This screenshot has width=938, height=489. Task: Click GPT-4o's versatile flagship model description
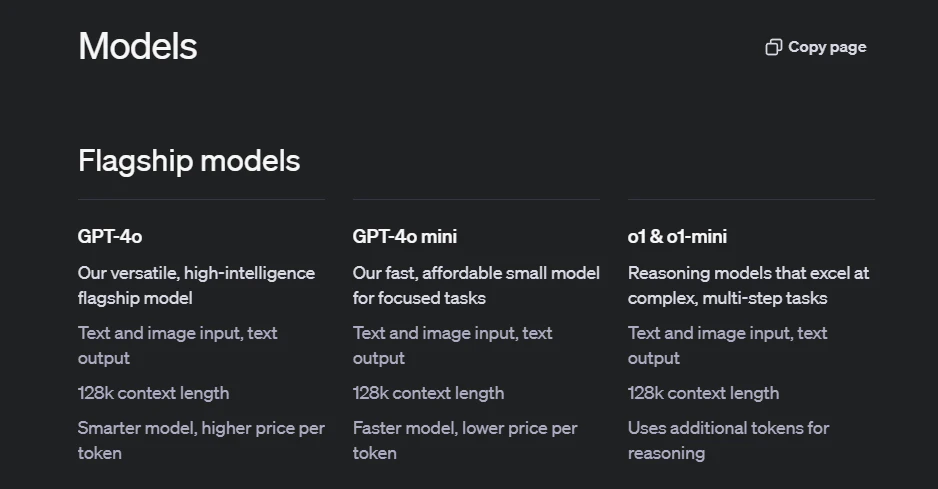click(196, 285)
